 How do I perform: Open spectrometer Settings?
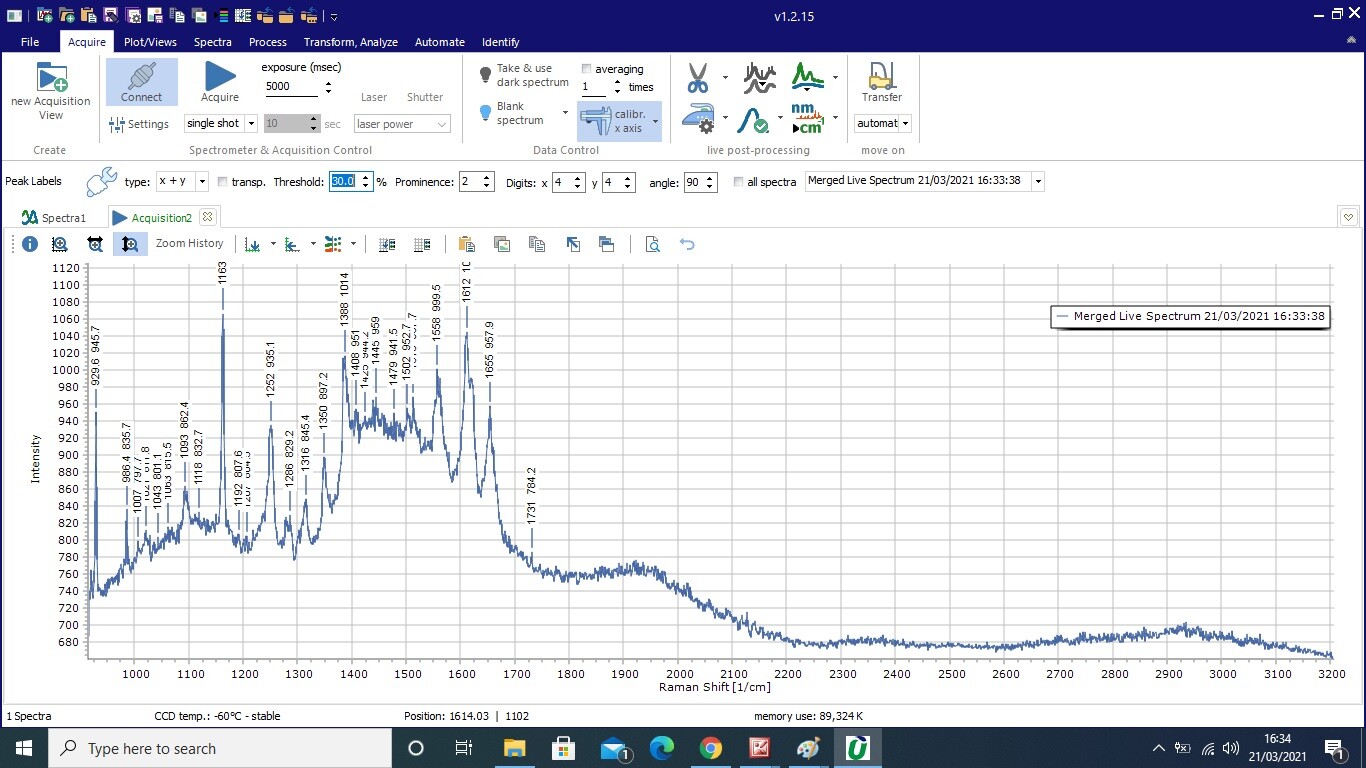click(x=139, y=124)
